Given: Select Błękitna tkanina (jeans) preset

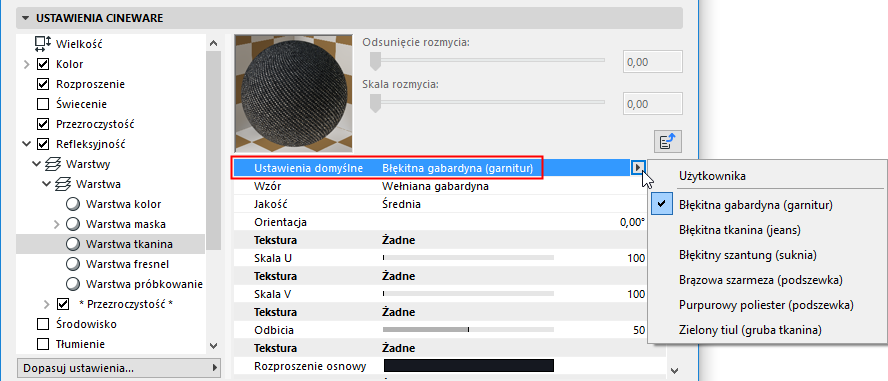Looking at the screenshot, I should pos(740,230).
